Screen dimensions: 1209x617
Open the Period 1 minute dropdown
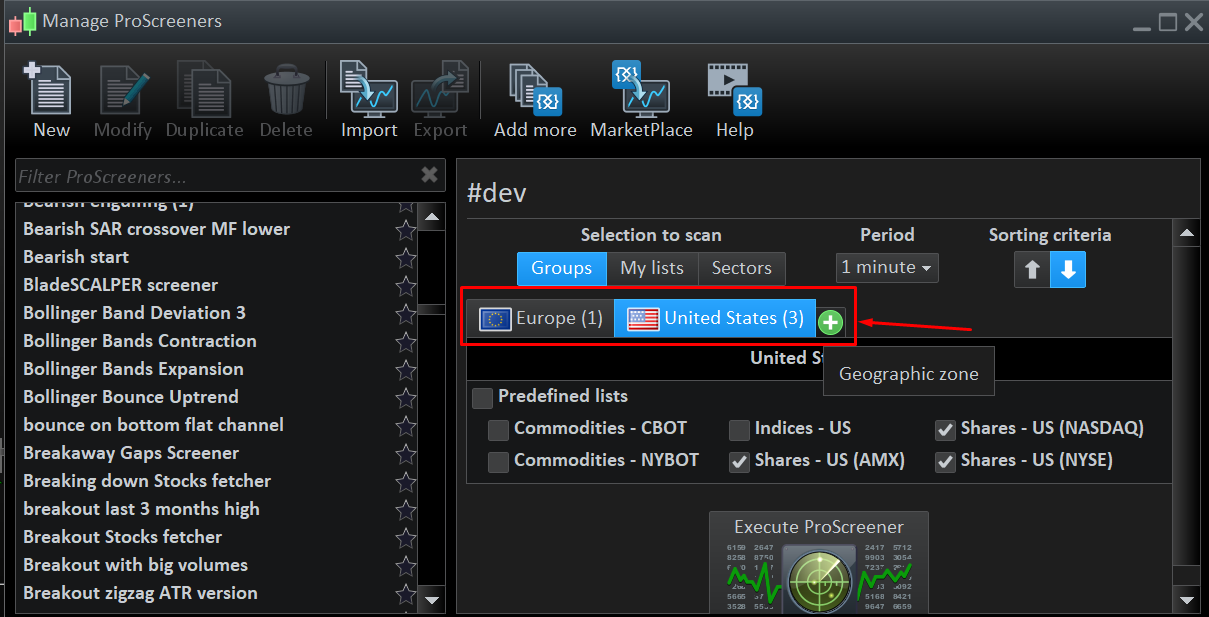point(887,267)
